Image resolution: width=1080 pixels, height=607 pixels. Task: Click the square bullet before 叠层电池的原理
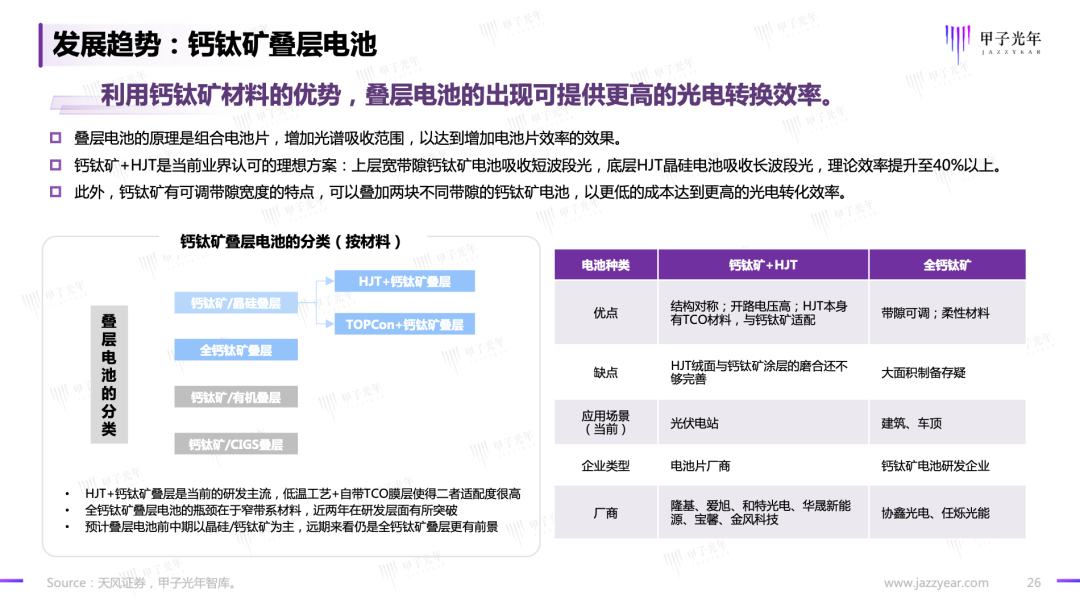click(x=56, y=138)
